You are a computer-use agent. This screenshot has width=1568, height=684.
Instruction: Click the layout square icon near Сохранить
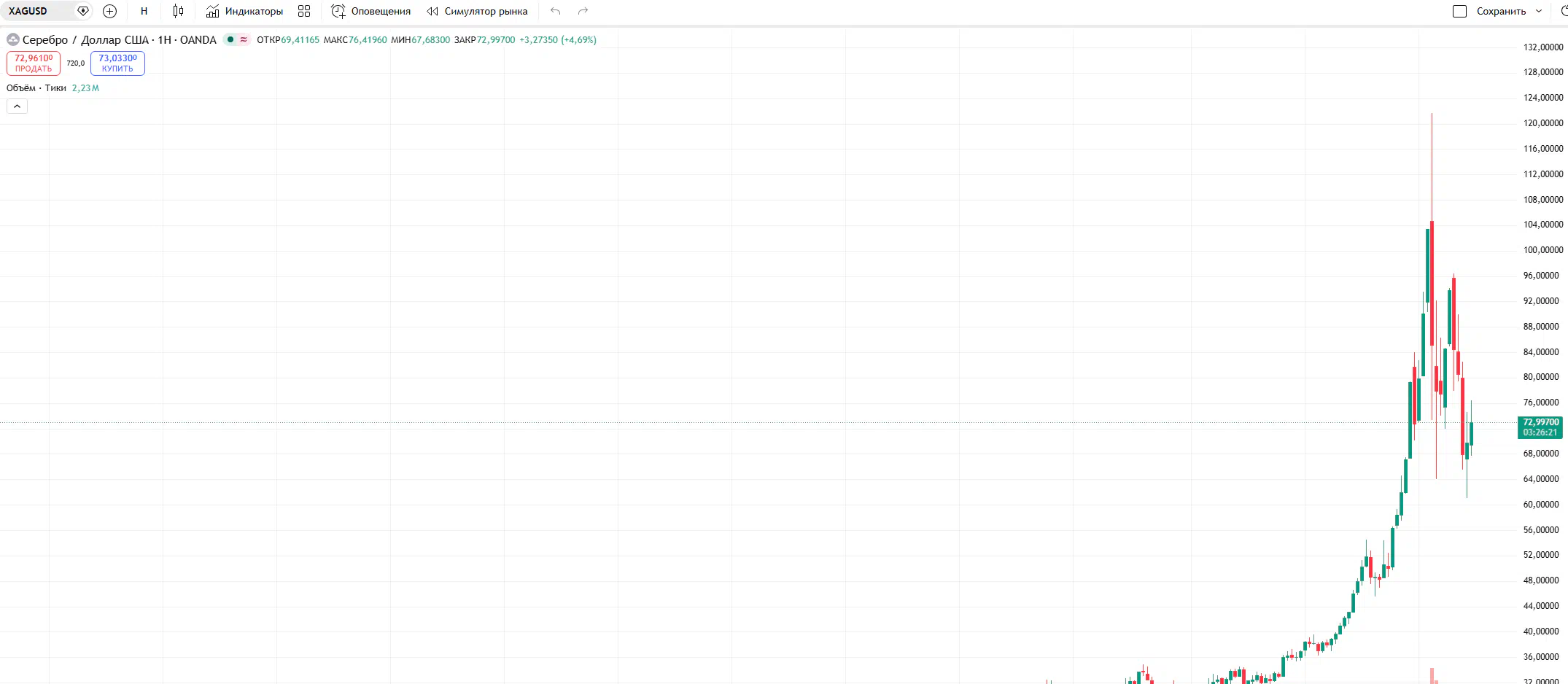pos(1459,11)
